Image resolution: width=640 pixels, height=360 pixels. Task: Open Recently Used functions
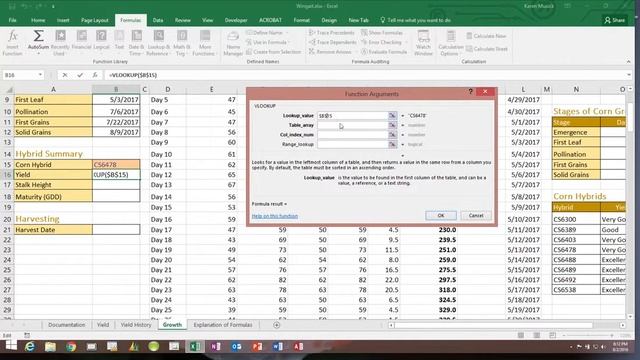60,42
